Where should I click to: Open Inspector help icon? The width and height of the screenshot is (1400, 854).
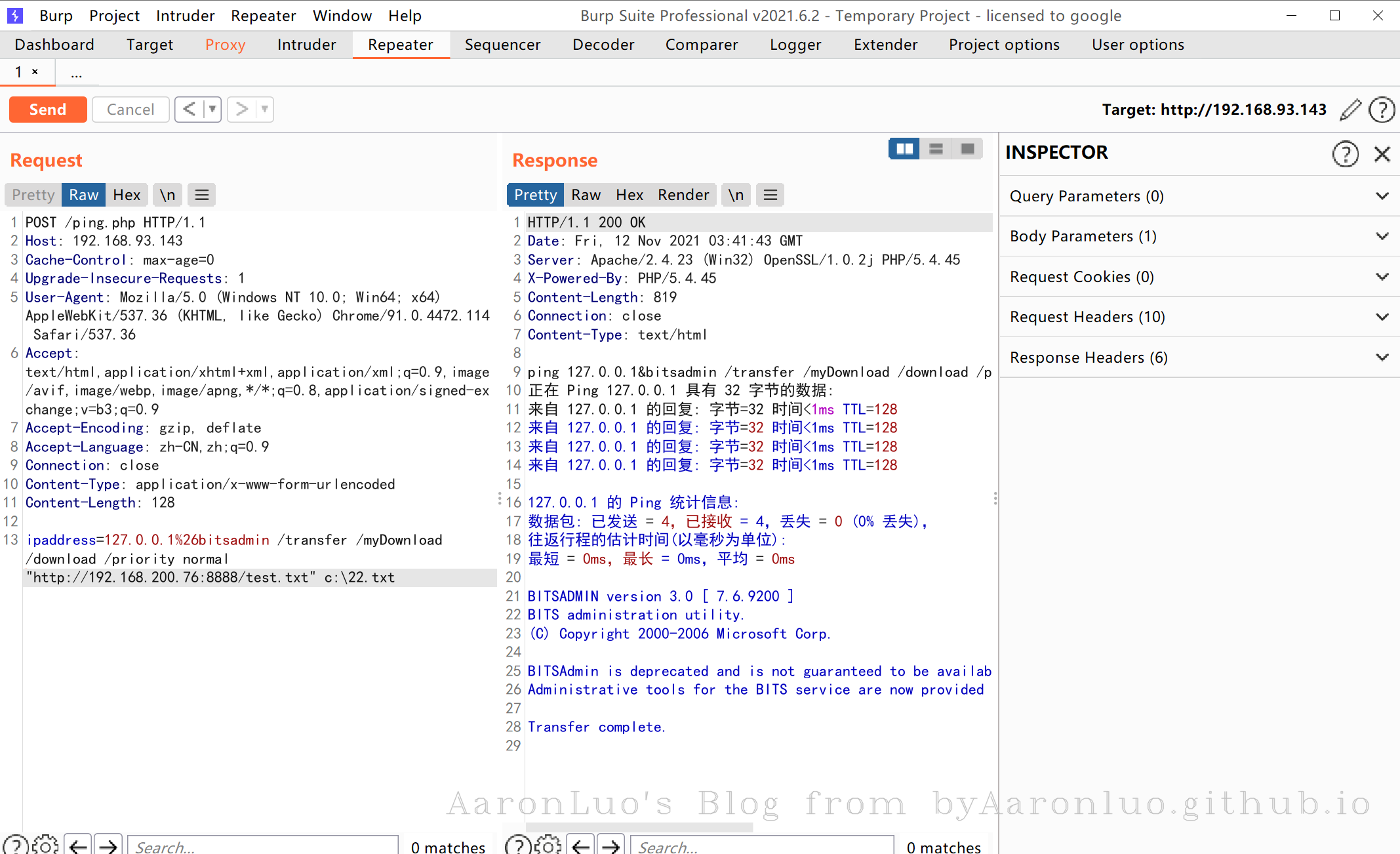pyautogui.click(x=1345, y=154)
